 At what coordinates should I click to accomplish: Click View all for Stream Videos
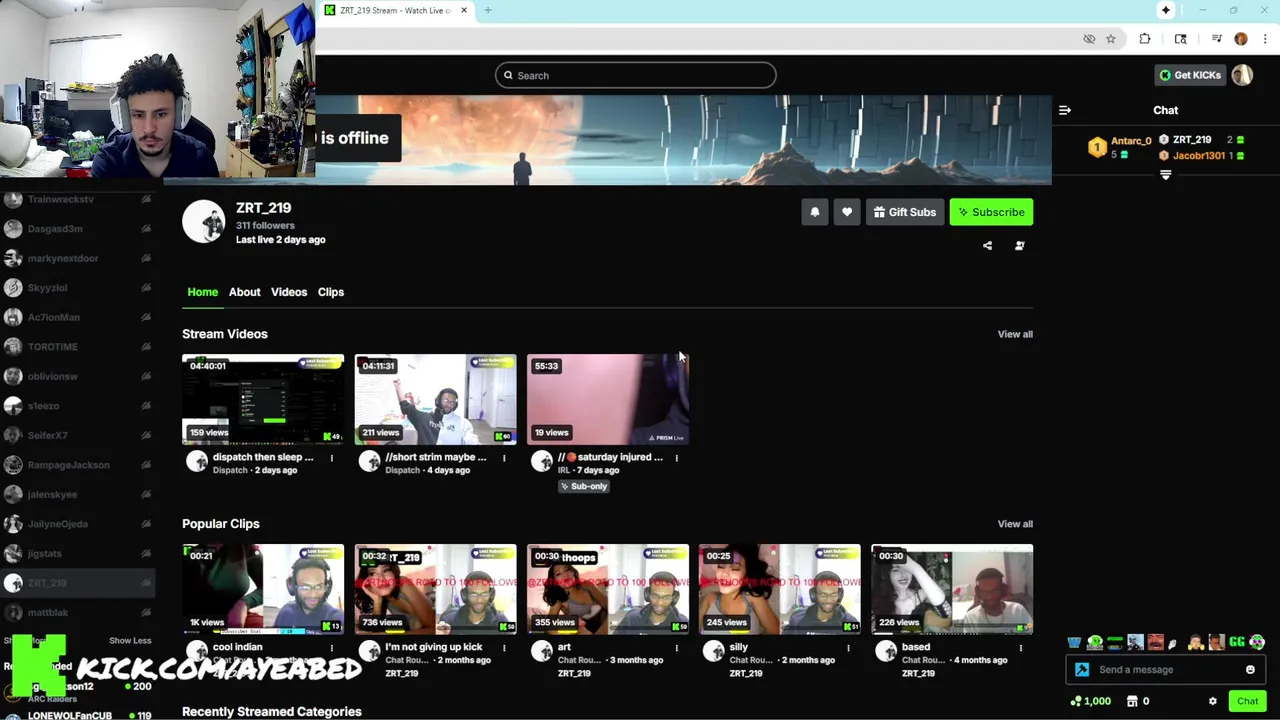tap(1015, 334)
